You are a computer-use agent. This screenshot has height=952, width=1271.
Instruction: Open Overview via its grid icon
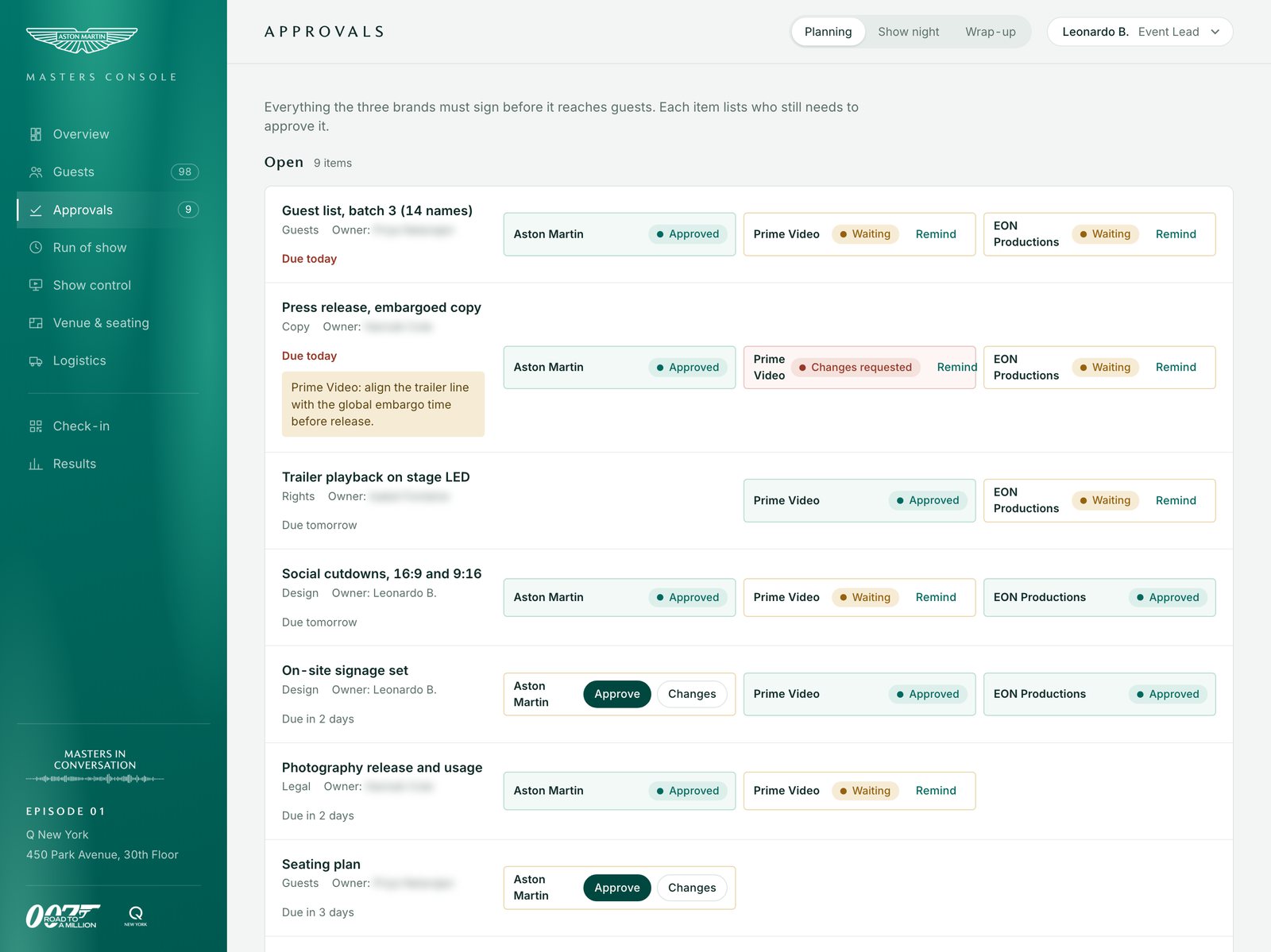pyautogui.click(x=36, y=134)
